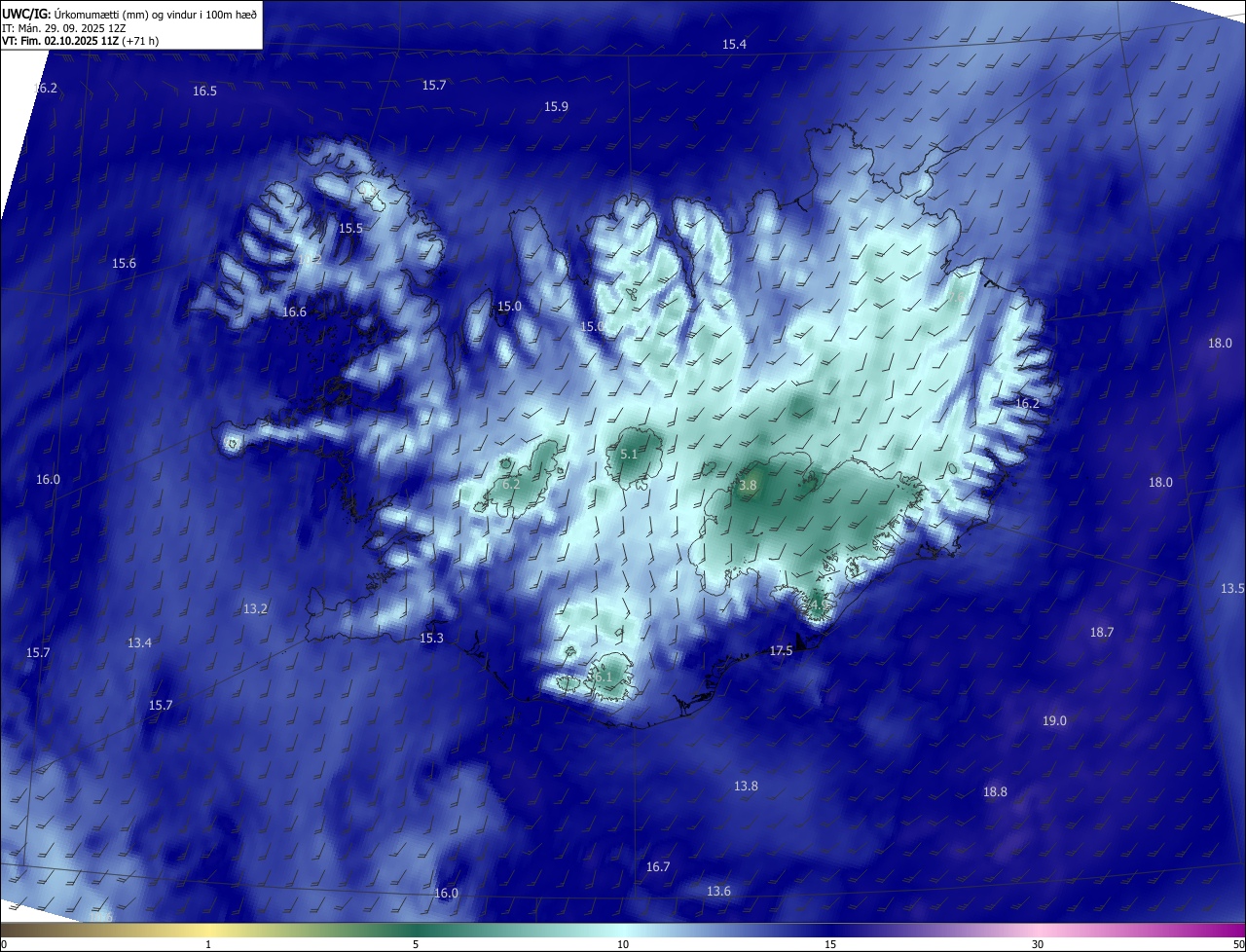Click the color scale tick label 30

tap(1038, 944)
